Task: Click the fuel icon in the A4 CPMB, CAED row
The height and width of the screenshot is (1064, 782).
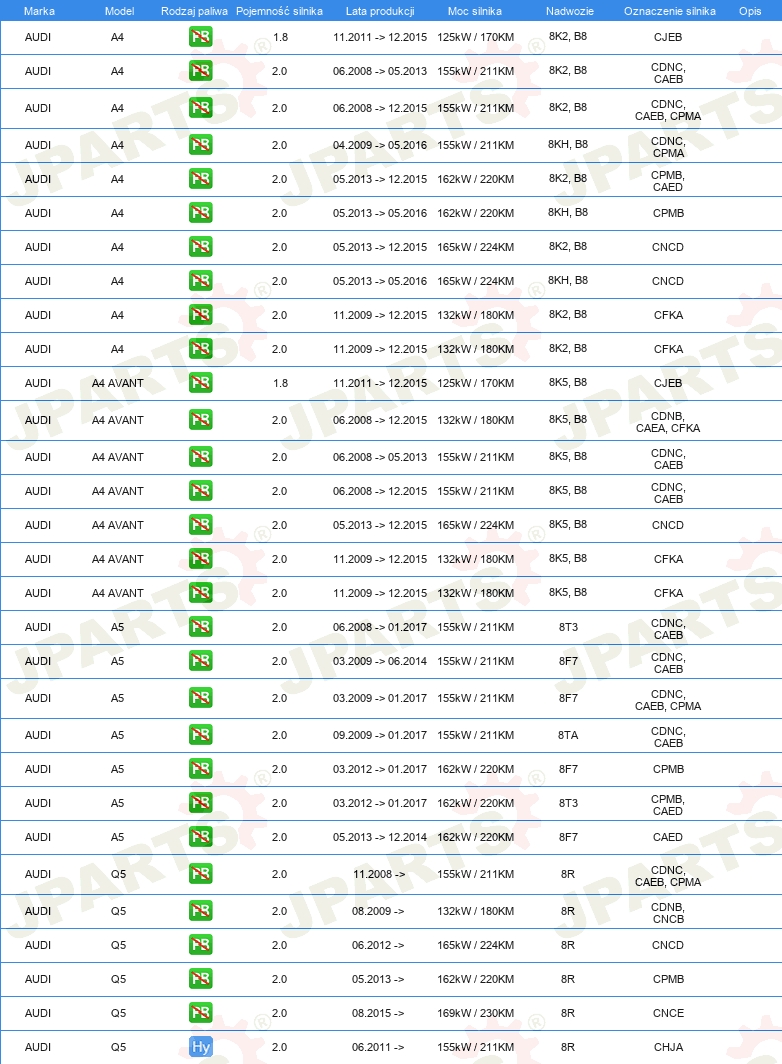Action: click(200, 179)
